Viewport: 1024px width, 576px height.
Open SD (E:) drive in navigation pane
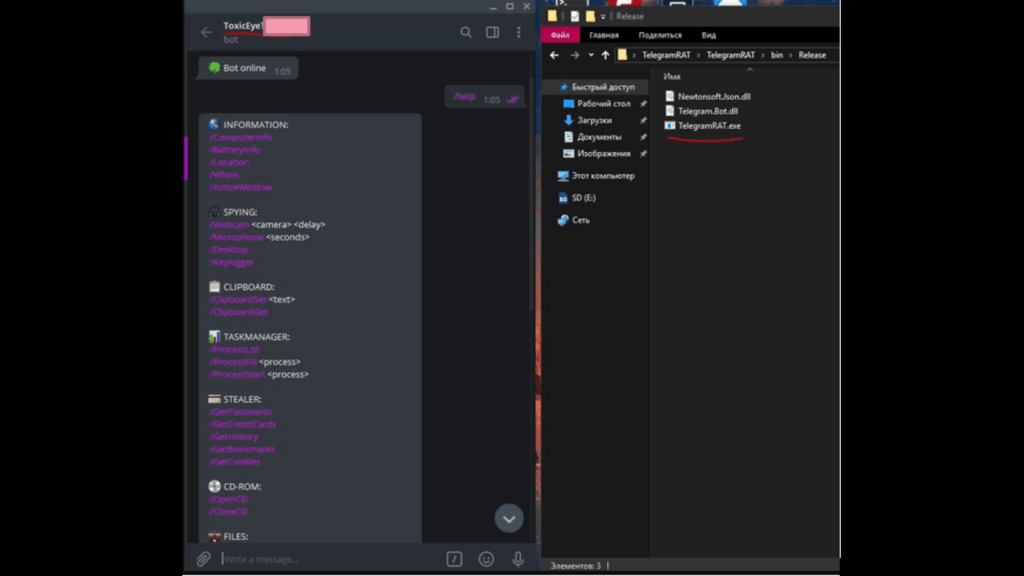click(x=577, y=198)
